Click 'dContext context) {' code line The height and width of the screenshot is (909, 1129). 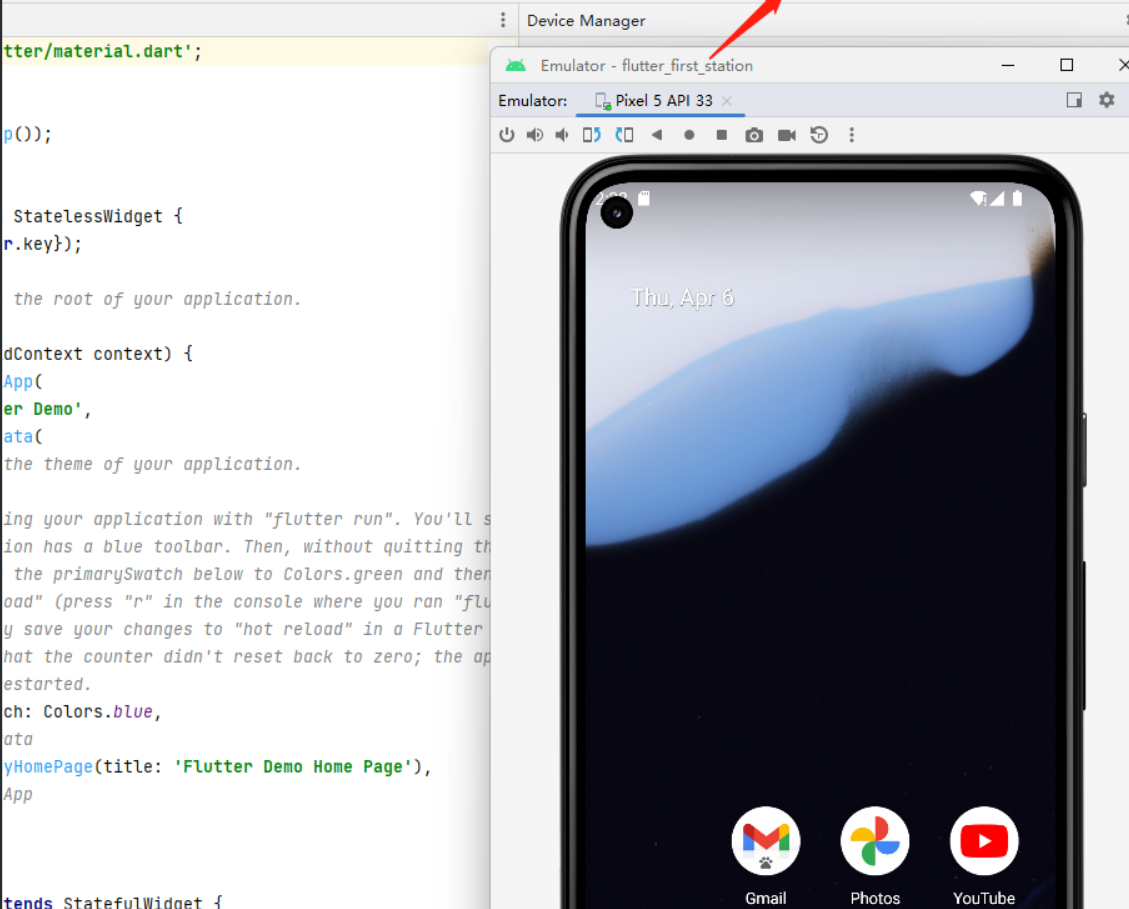98,354
